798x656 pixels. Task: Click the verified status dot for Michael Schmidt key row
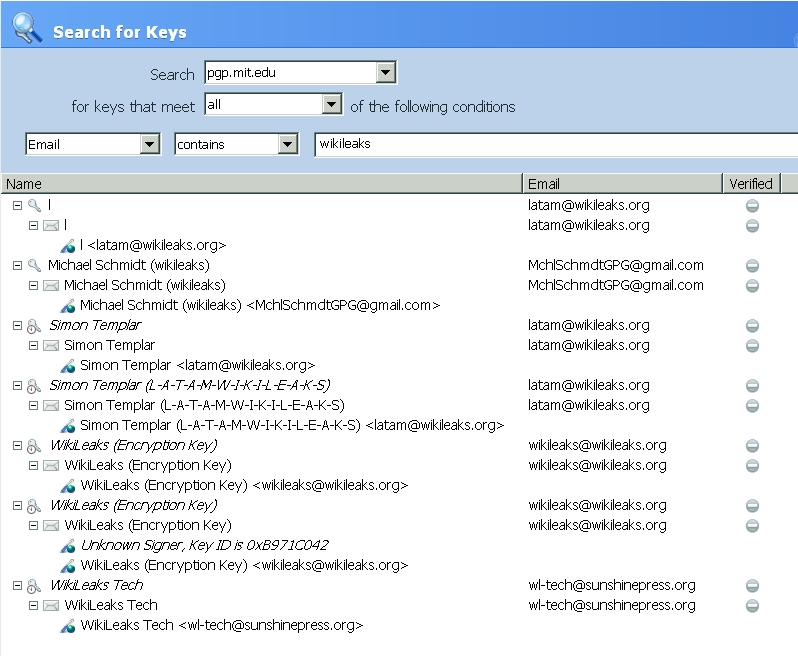point(752,266)
